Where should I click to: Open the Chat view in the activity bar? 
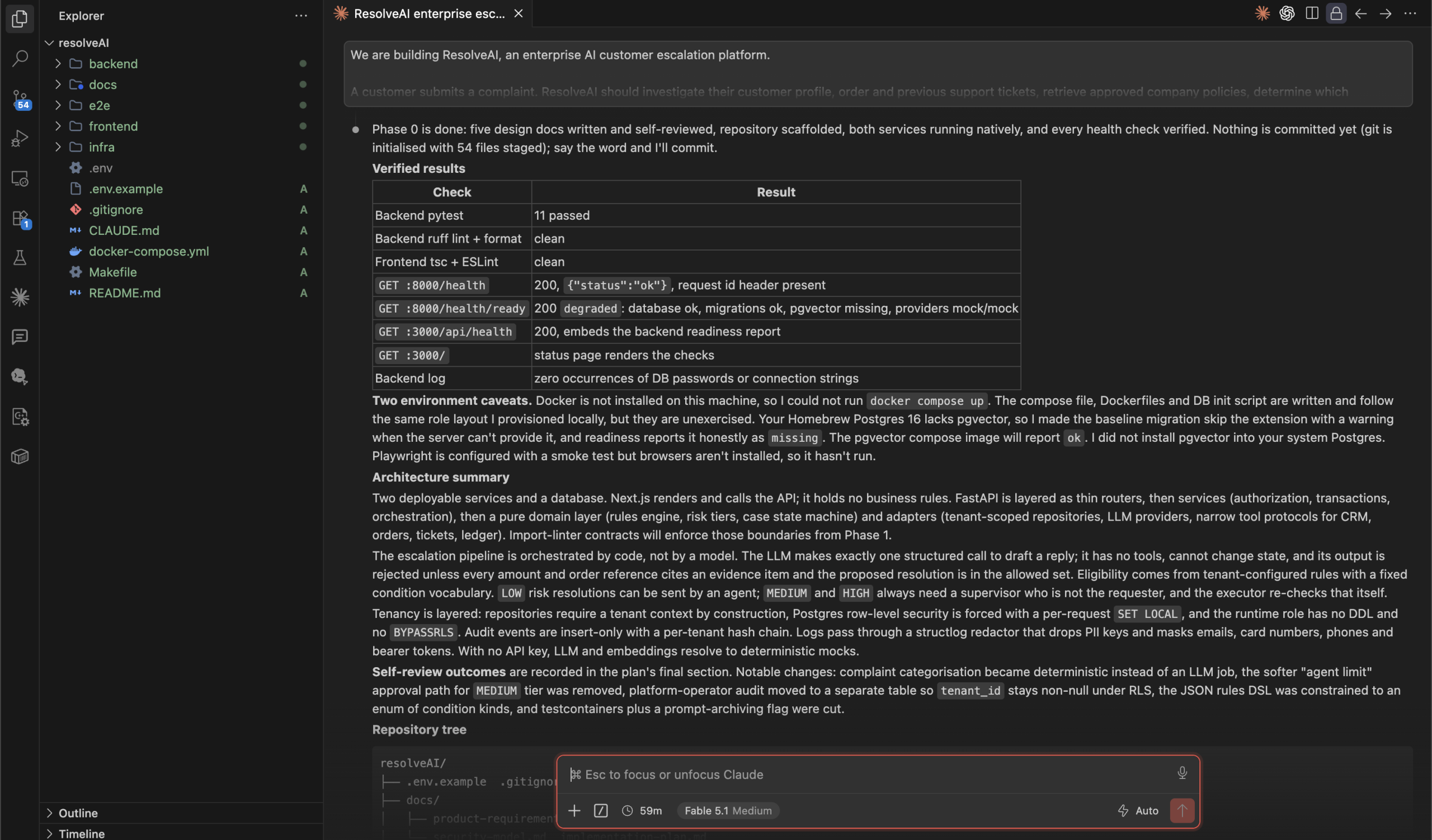click(x=20, y=337)
